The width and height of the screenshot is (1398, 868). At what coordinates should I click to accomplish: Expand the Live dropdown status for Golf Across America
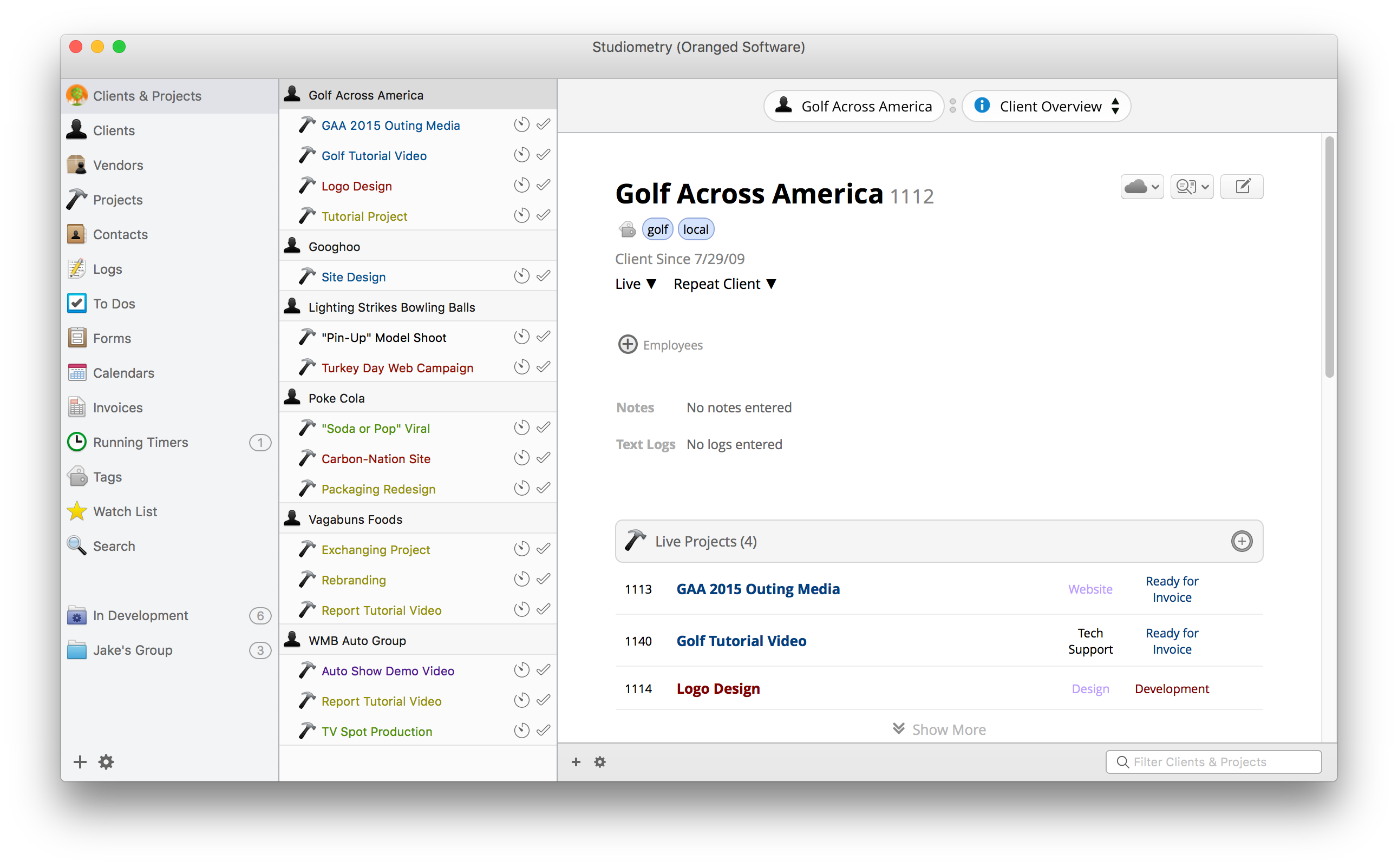(x=637, y=284)
